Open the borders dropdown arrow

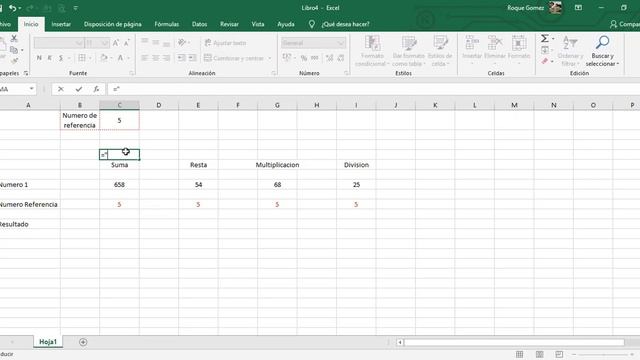[x=90, y=58]
